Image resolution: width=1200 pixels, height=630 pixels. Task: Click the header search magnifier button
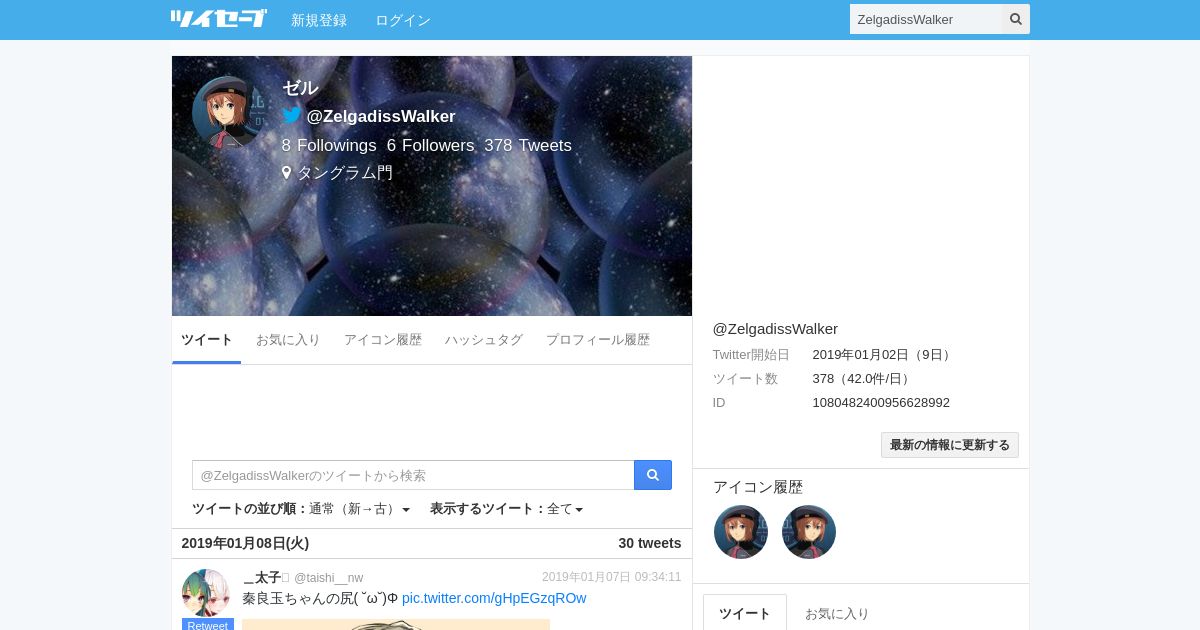(1016, 19)
